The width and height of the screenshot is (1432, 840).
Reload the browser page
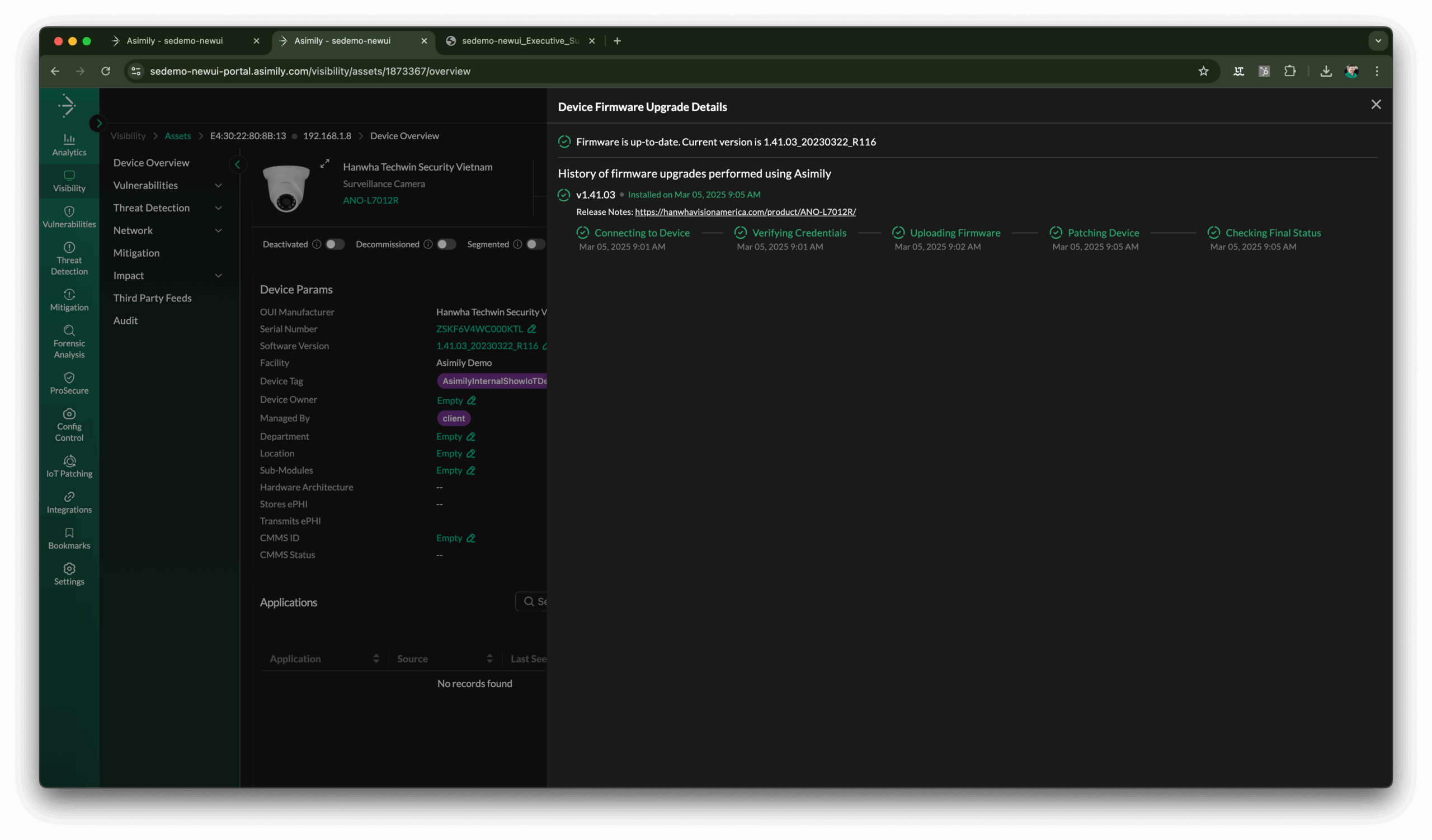click(105, 71)
